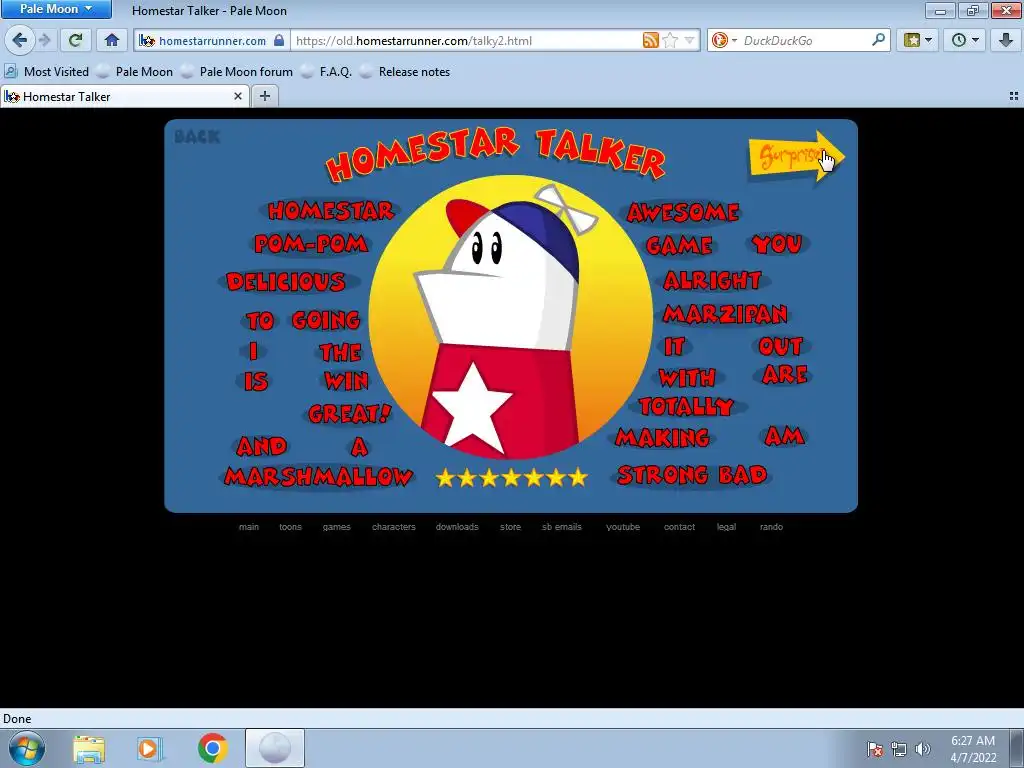Click the word WIN
The image size is (1024, 768).
point(346,381)
